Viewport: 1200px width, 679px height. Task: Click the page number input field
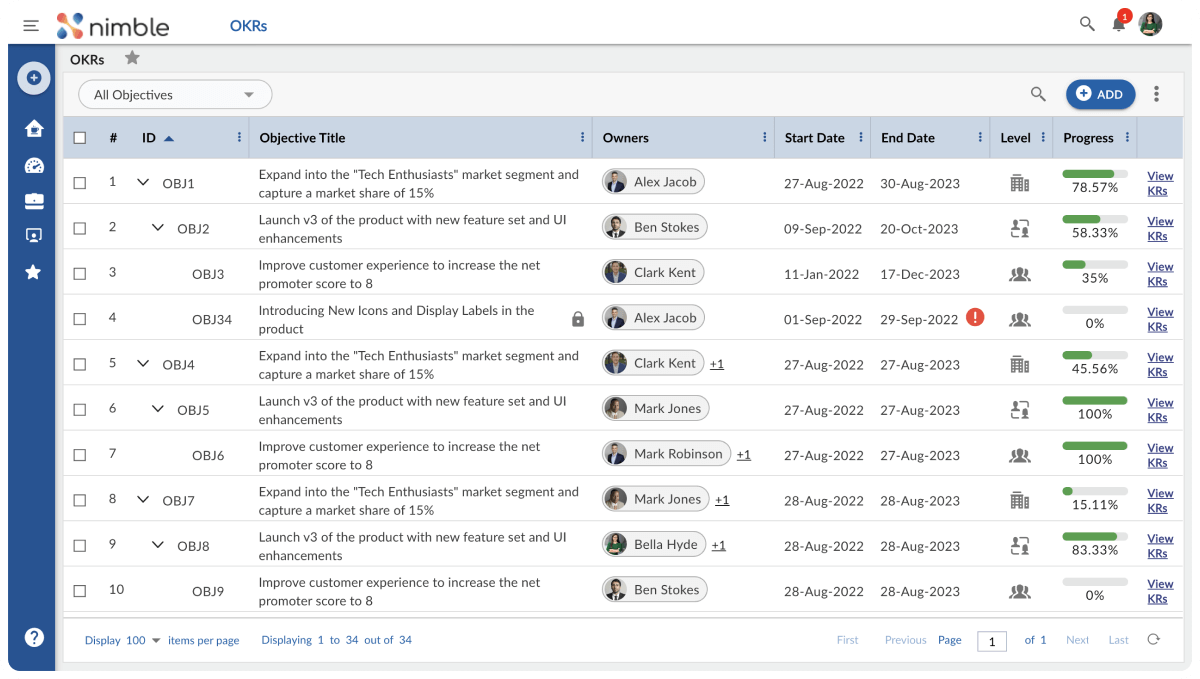coord(991,640)
